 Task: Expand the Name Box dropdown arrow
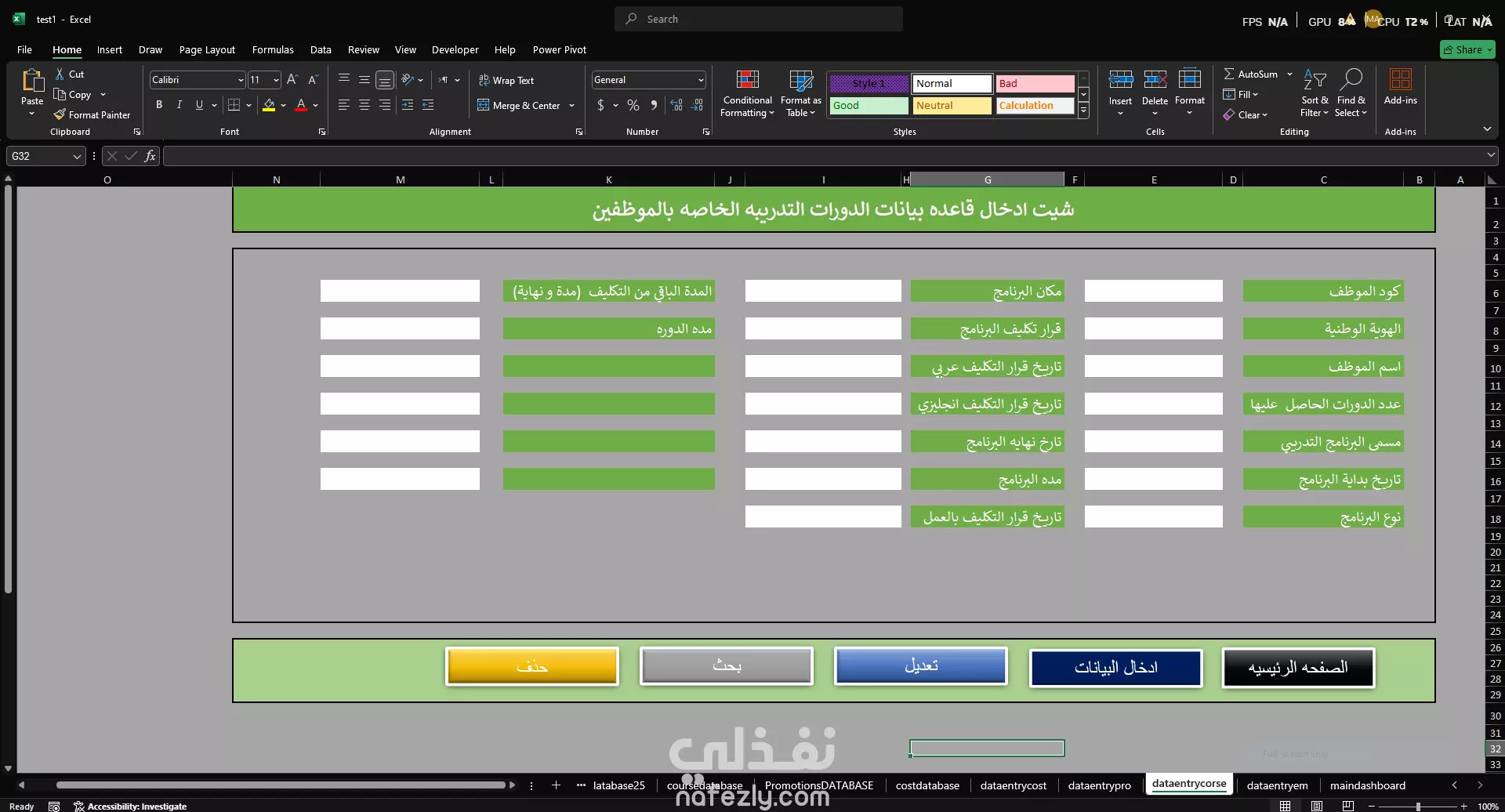click(77, 156)
